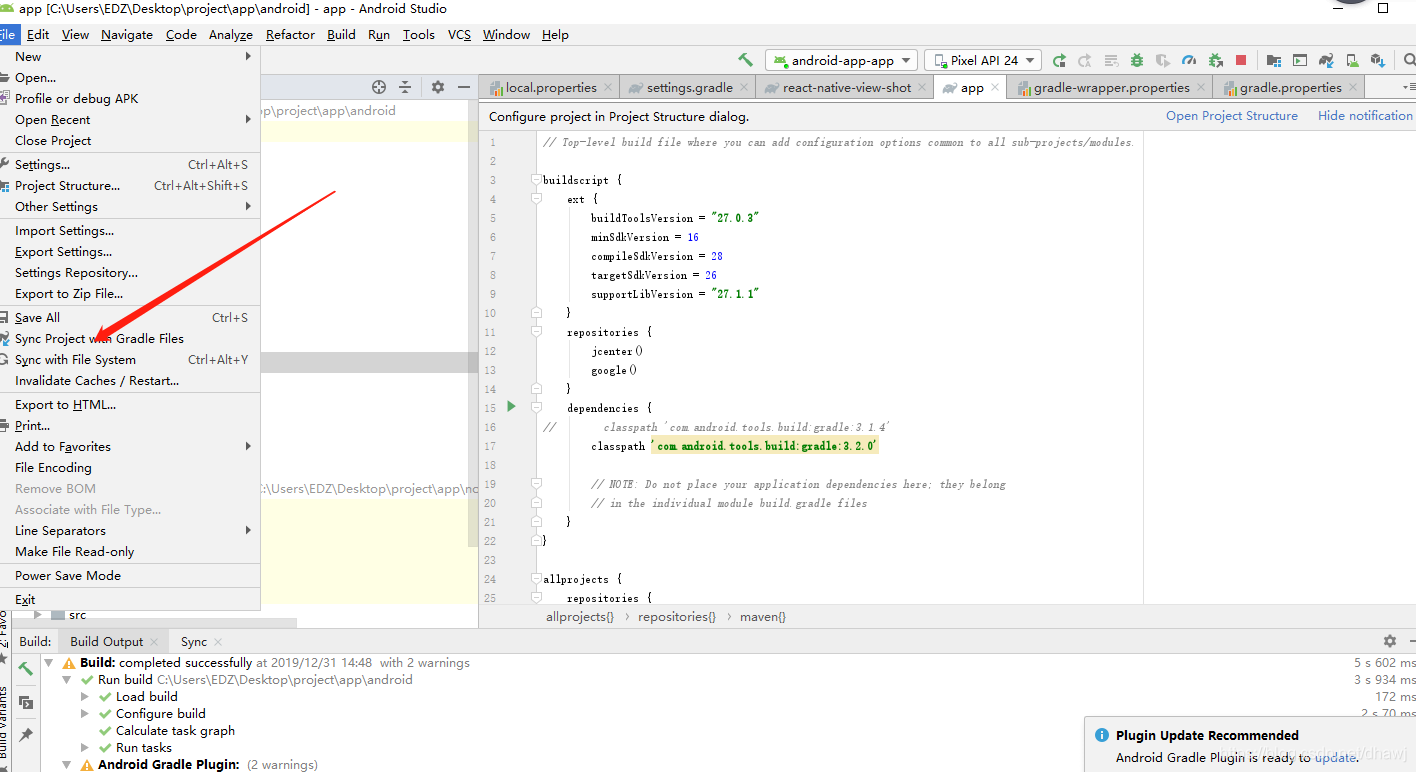The height and width of the screenshot is (772, 1416).
Task: Choose Invalidate Caches / Restart
Action: 130,381
